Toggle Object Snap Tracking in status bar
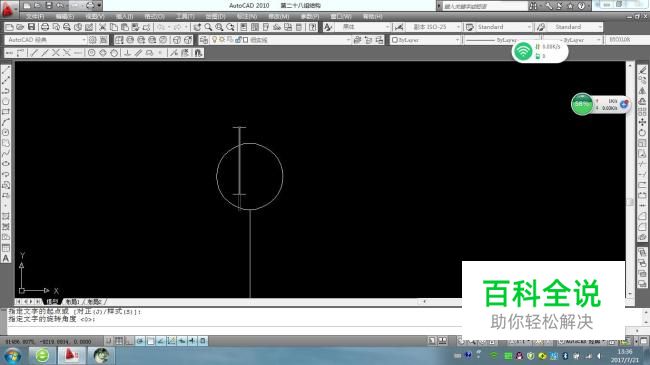This screenshot has width=650, height=365. pyautogui.click(x=161, y=341)
